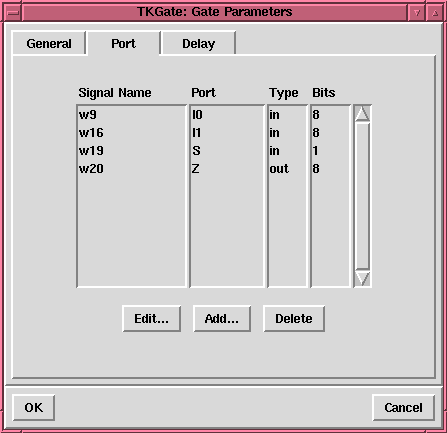Click the Add... button
447x433 pixels.
[x=222, y=319]
